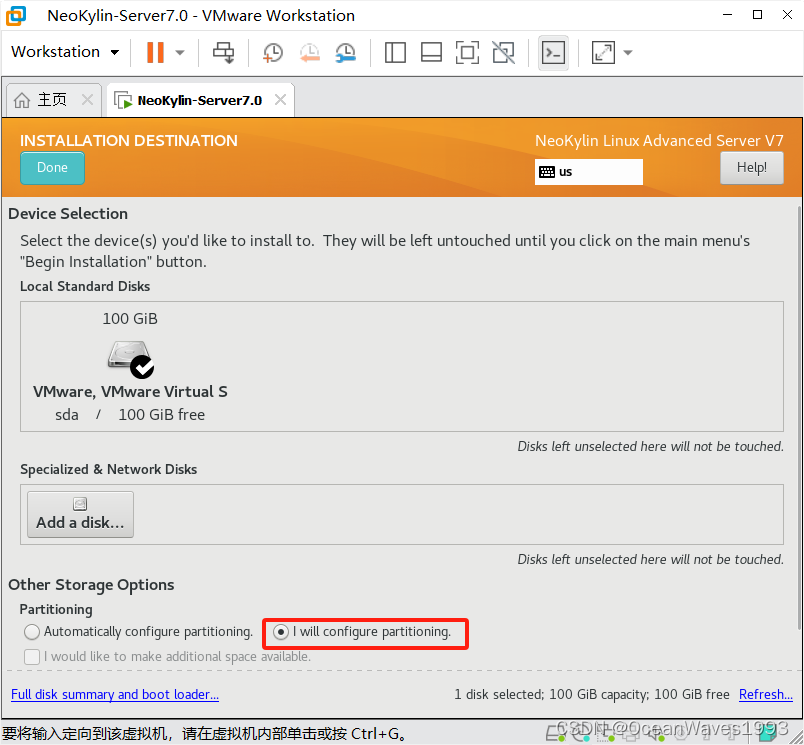Click the VMware Workstation app icon
Viewport: 804px width, 745px height.
tap(16, 15)
